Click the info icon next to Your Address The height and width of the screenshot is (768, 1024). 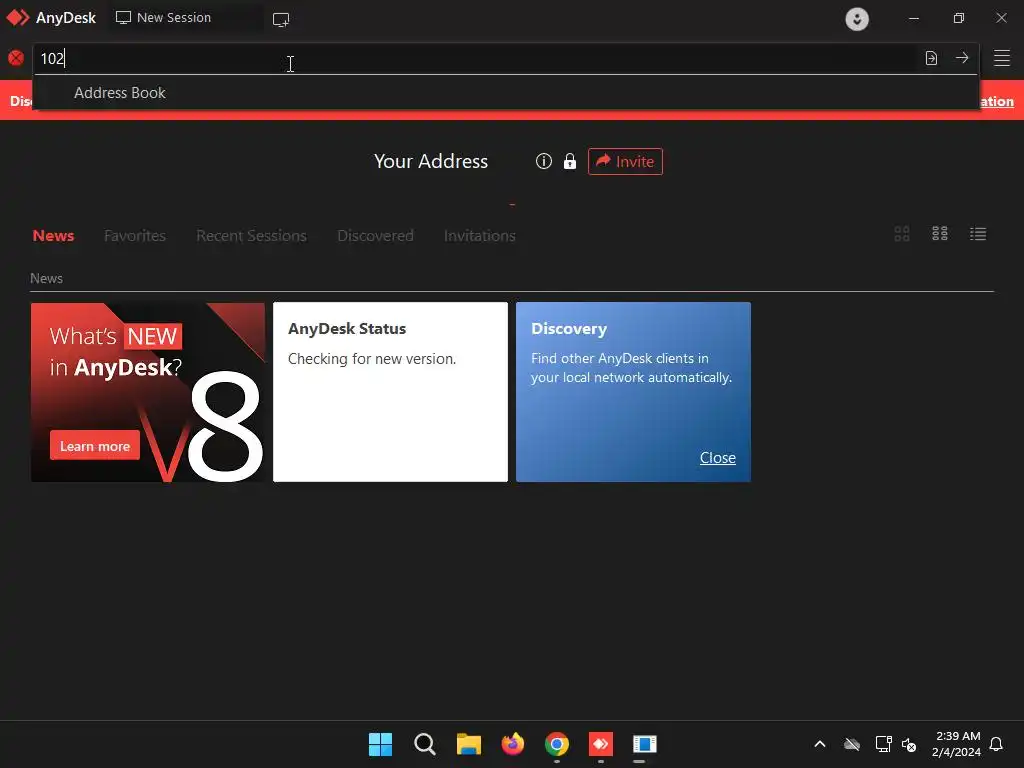[x=543, y=161]
